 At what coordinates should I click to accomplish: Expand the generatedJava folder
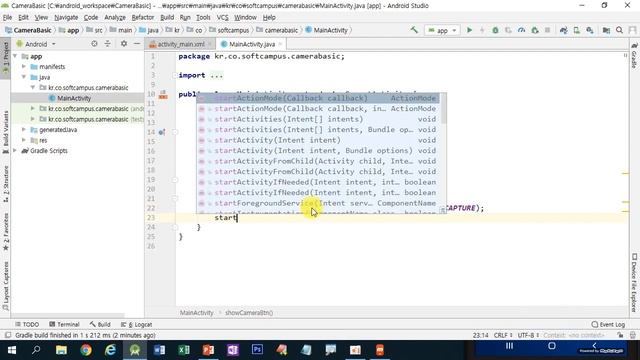pyautogui.click(x=24, y=130)
